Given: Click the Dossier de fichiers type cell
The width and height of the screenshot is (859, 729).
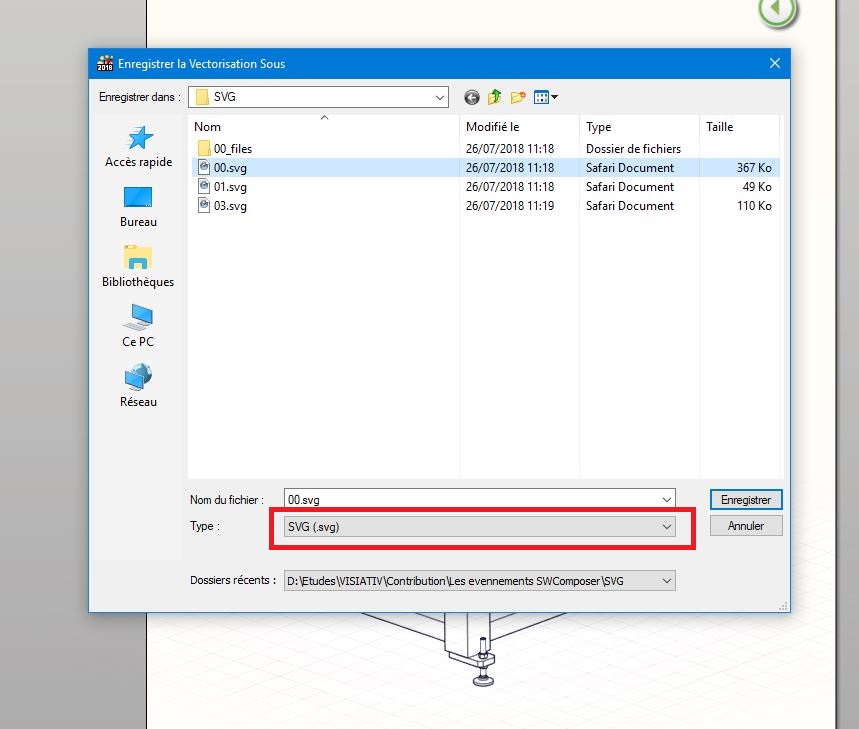Looking at the screenshot, I should (633, 148).
